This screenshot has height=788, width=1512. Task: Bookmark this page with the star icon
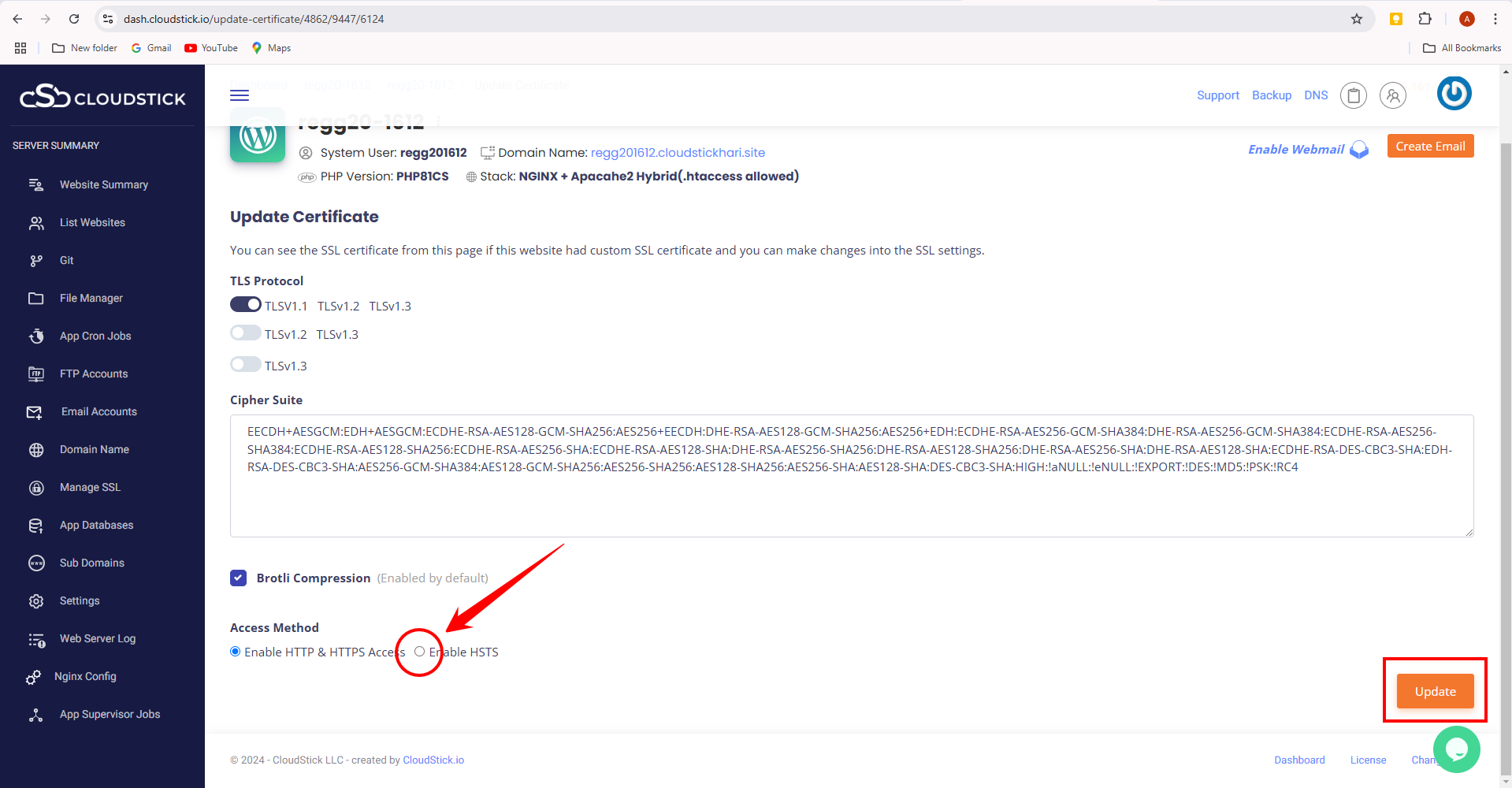click(1357, 19)
